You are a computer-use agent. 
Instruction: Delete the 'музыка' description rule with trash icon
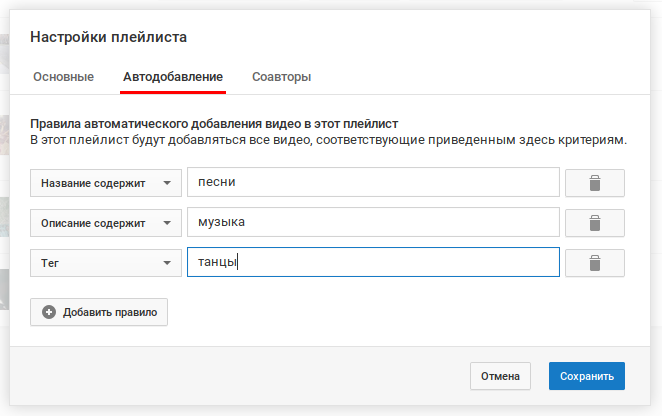point(594,223)
